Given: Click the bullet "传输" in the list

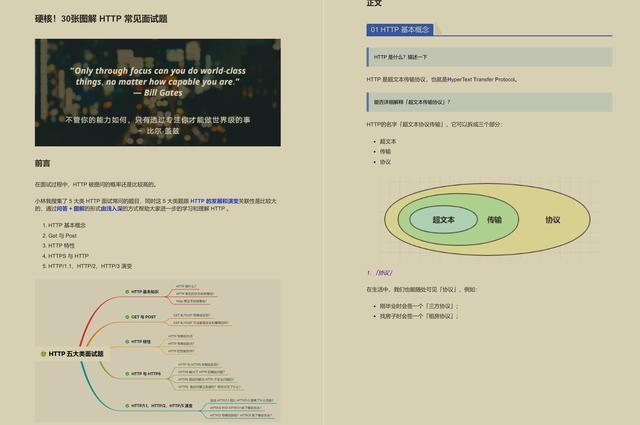Looking at the screenshot, I should (385, 151).
